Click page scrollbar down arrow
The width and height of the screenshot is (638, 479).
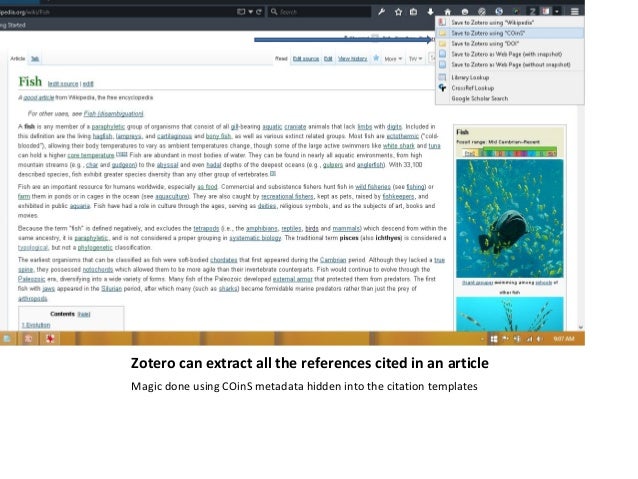tap(581, 327)
